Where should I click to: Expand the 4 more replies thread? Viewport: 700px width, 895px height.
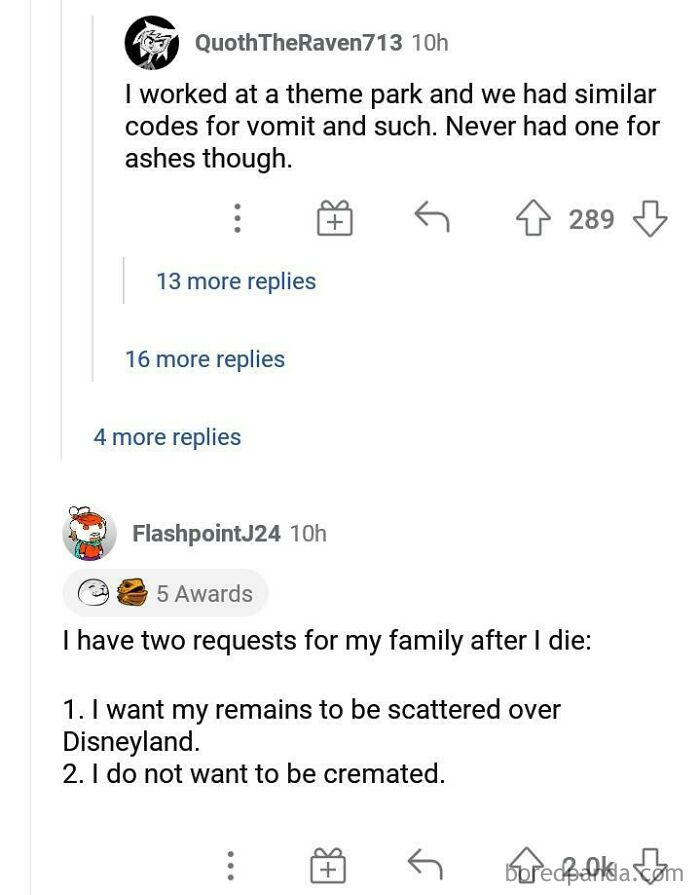tap(167, 437)
